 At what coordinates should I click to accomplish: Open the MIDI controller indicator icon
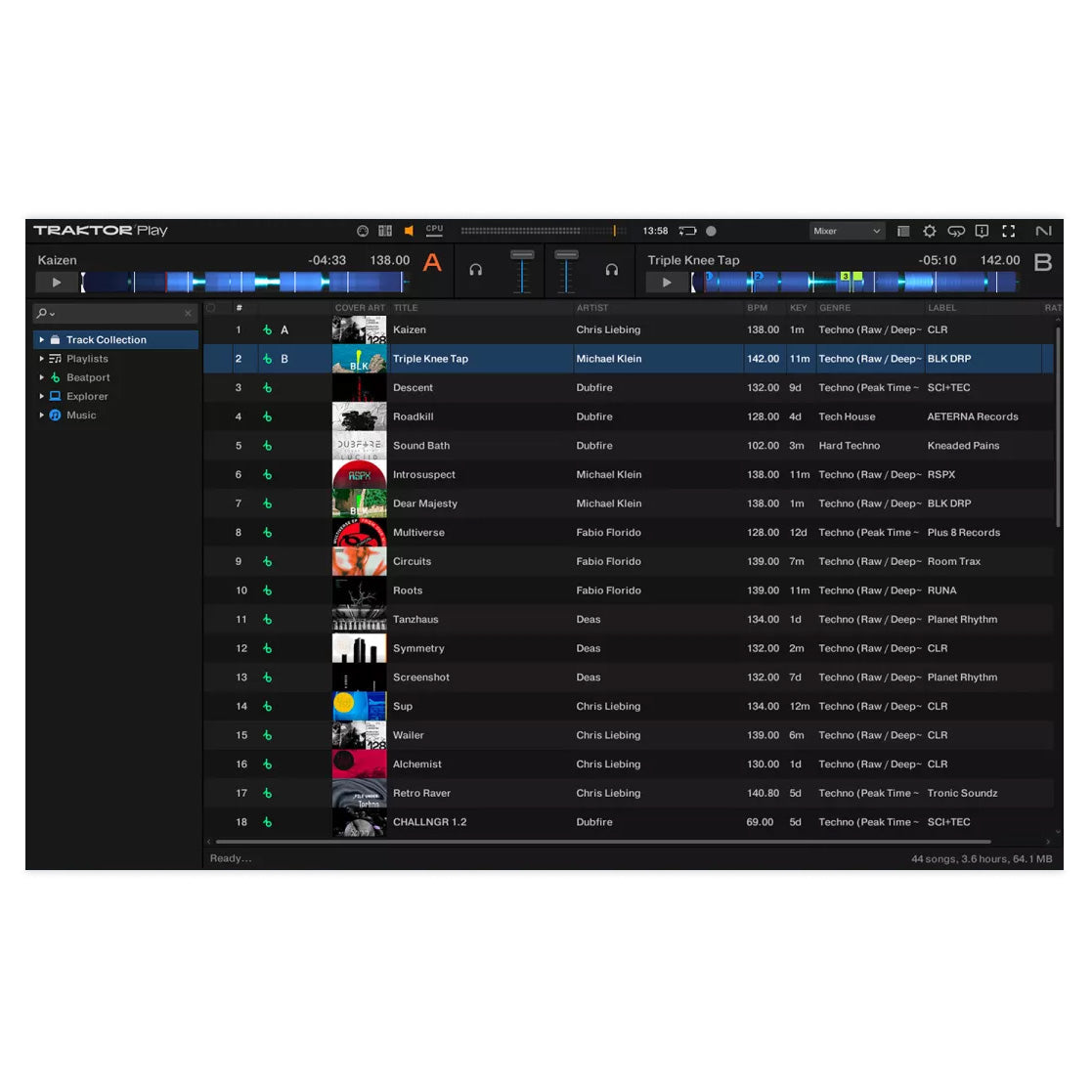click(362, 231)
